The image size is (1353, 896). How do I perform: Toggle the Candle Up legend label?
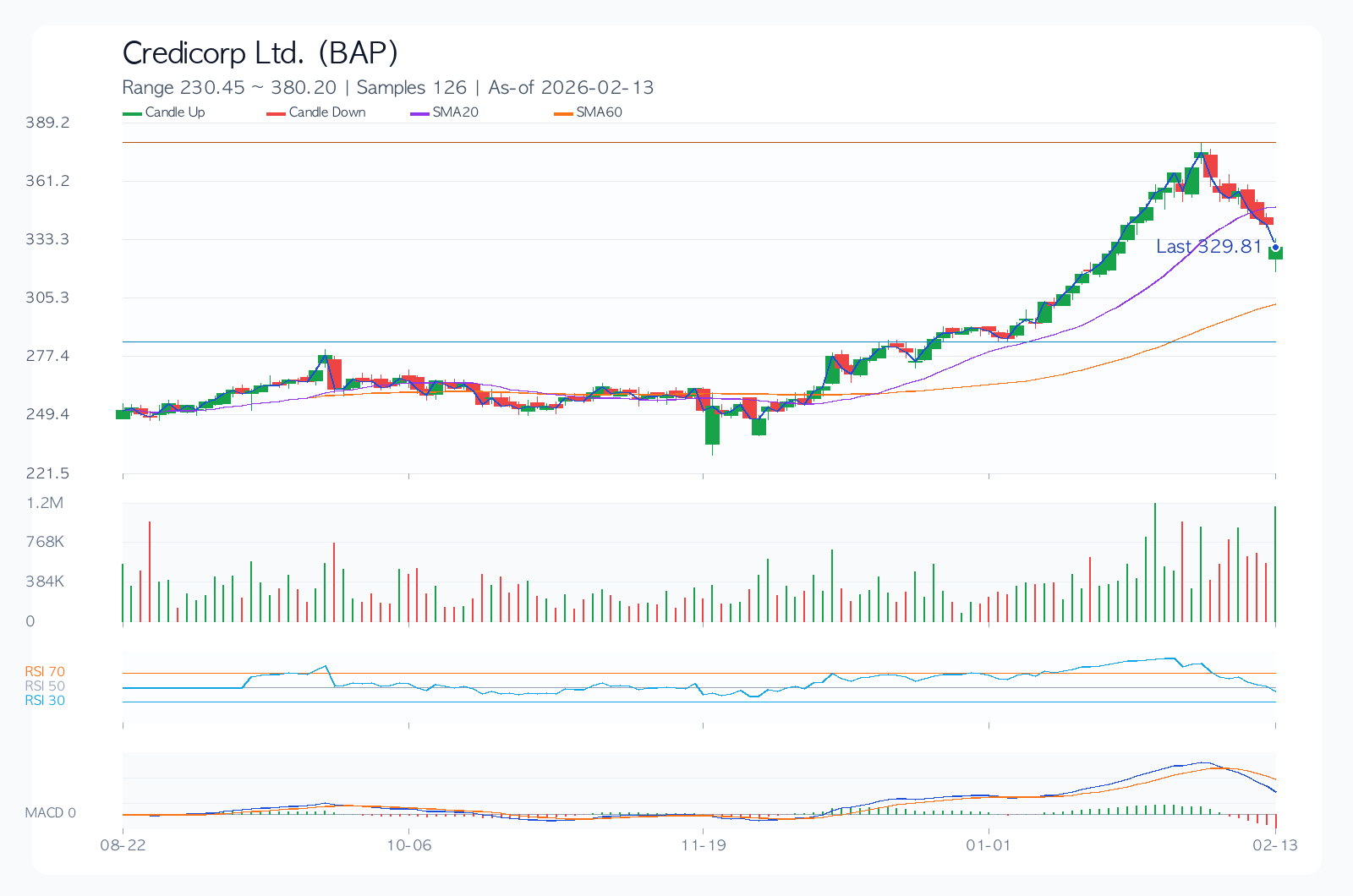(x=175, y=112)
